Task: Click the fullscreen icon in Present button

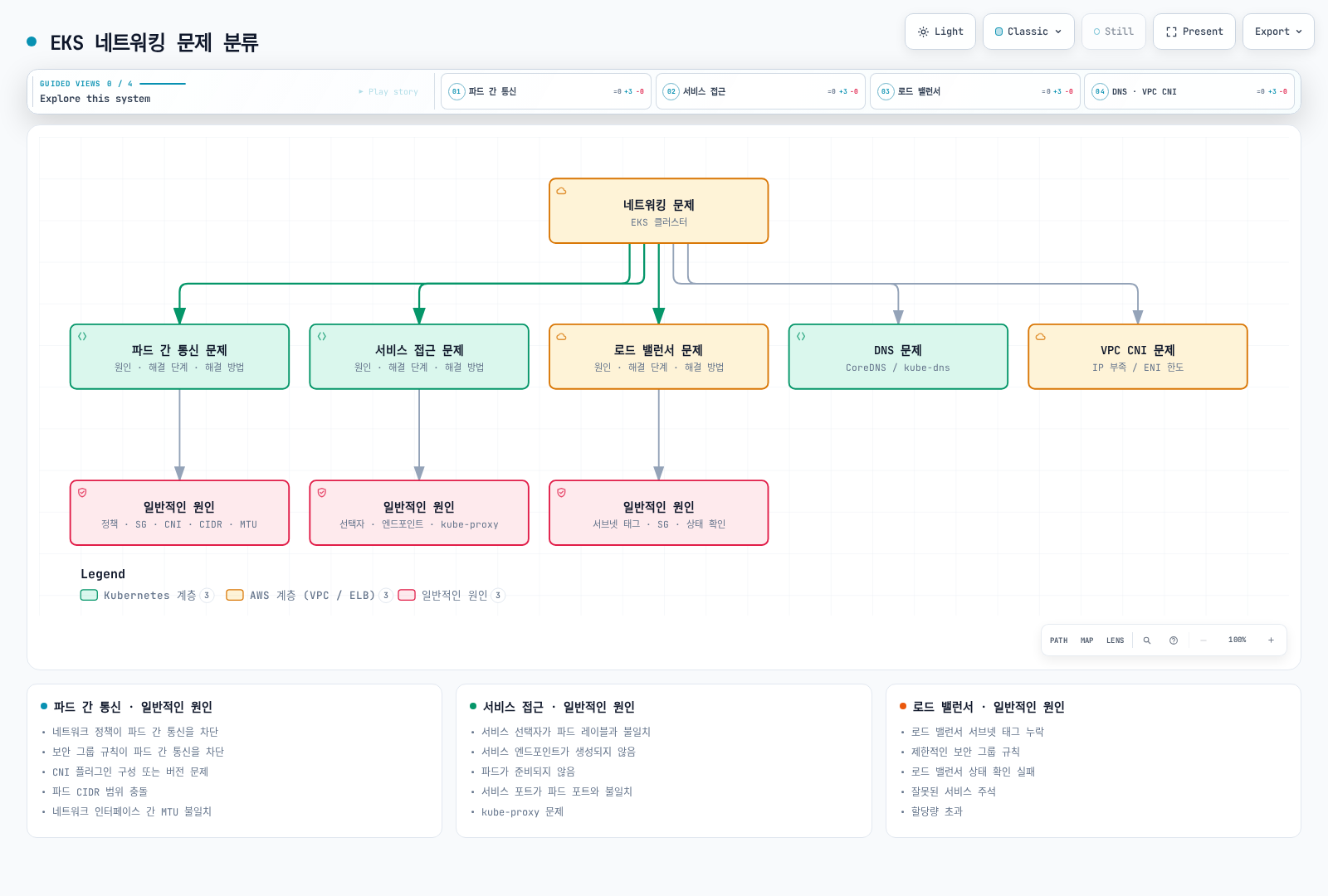Action: pyautogui.click(x=1171, y=32)
